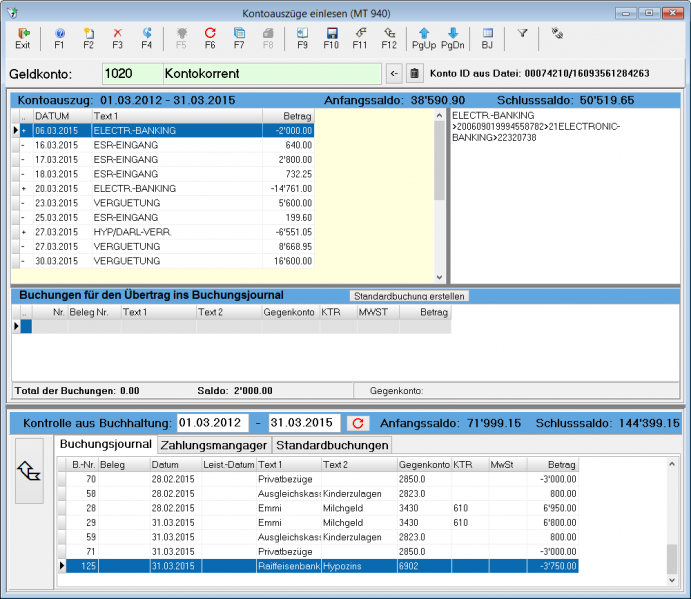This screenshot has height=599, width=691.
Task: Click scroll up arrow of Kontoauszug list
Action: tap(439, 115)
